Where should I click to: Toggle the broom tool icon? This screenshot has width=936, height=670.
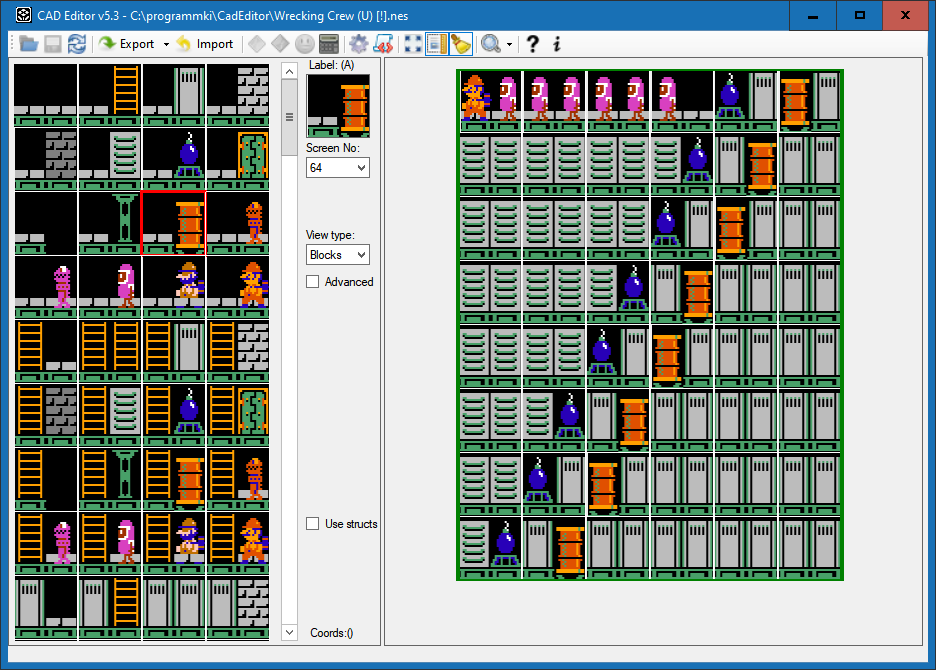coord(461,44)
